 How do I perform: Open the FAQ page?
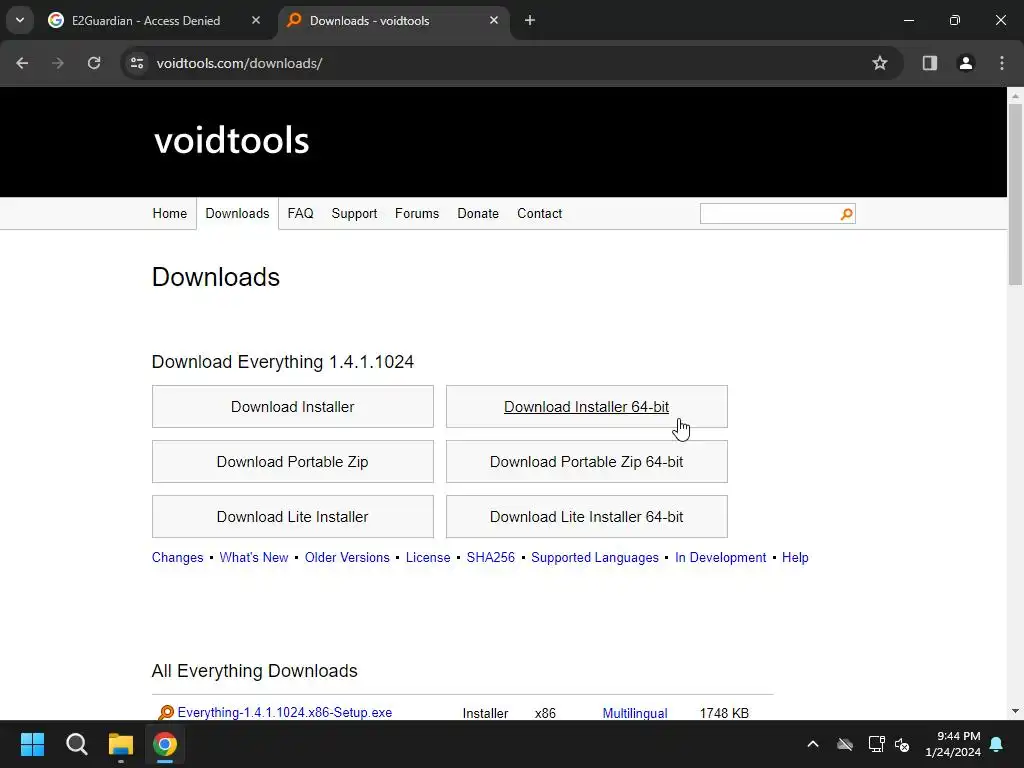[300, 214]
